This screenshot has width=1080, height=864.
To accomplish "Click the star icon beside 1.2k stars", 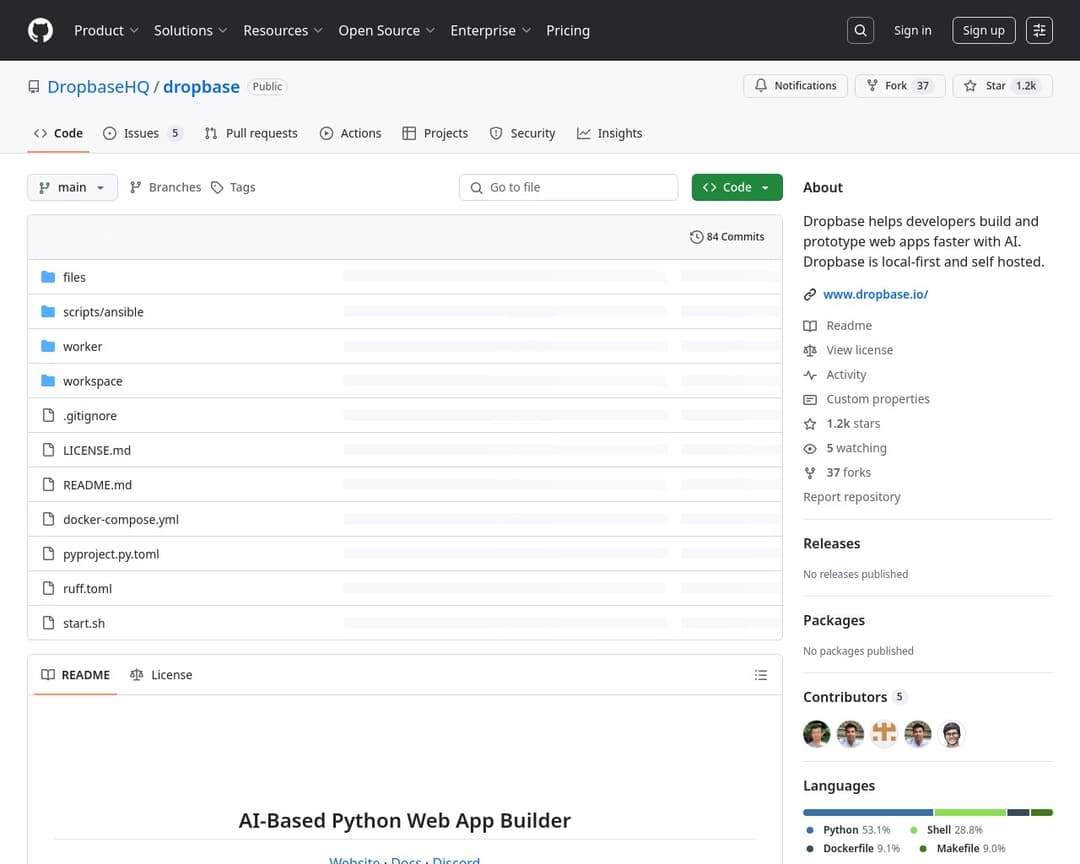I will tap(810, 424).
